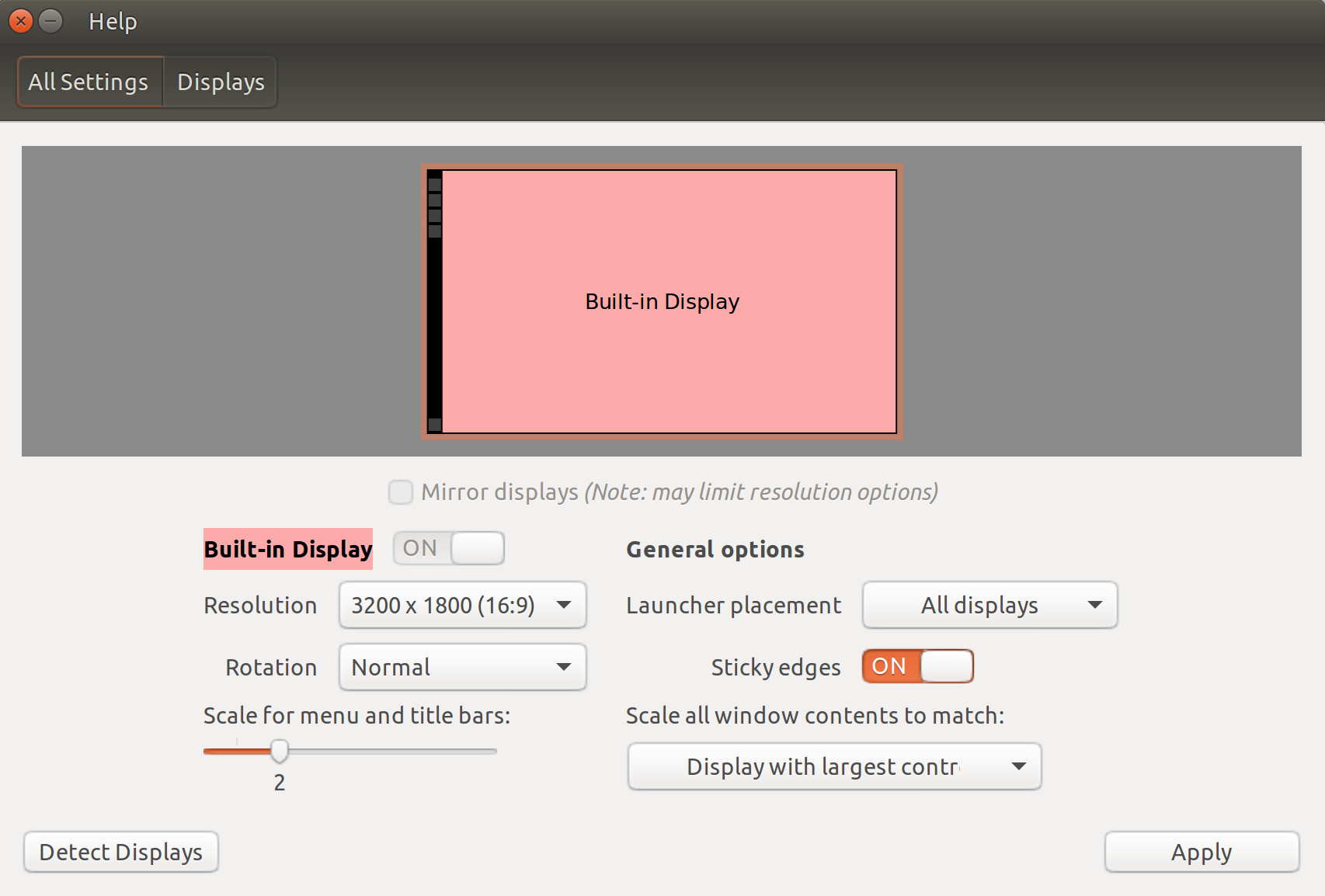The image size is (1325, 896).
Task: Turn off the Built-in Display toggle
Action: pyautogui.click(x=448, y=547)
